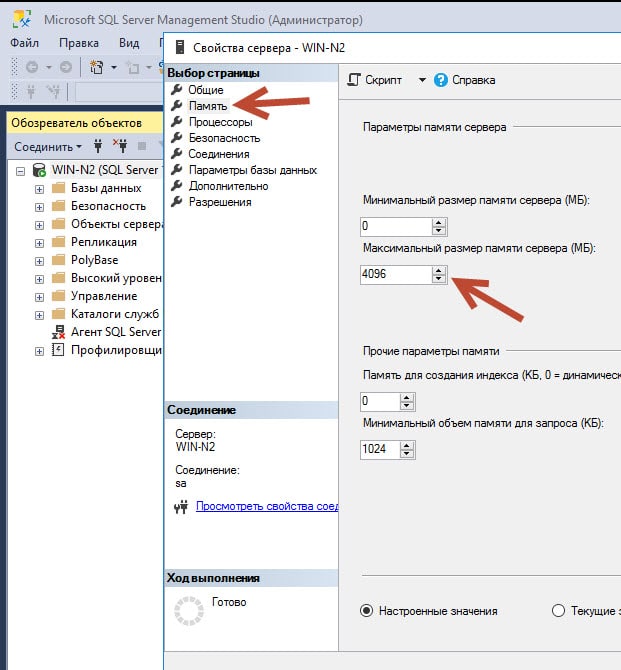Image resolution: width=621 pixels, height=670 pixels.
Task: Expand the Каталоги служб folder
Action: point(39,315)
